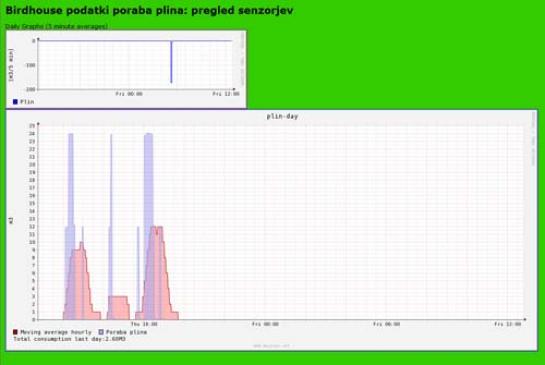The image size is (545, 365).
Task: Click the Total consumption last day text
Action: [69, 339]
